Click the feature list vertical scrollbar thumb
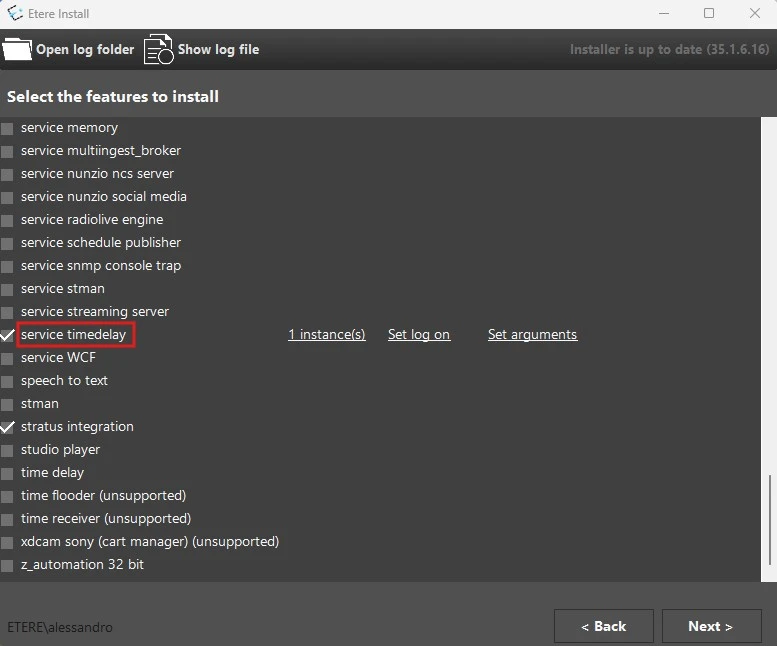Screen dimensions: 777x646 click(x=769, y=520)
